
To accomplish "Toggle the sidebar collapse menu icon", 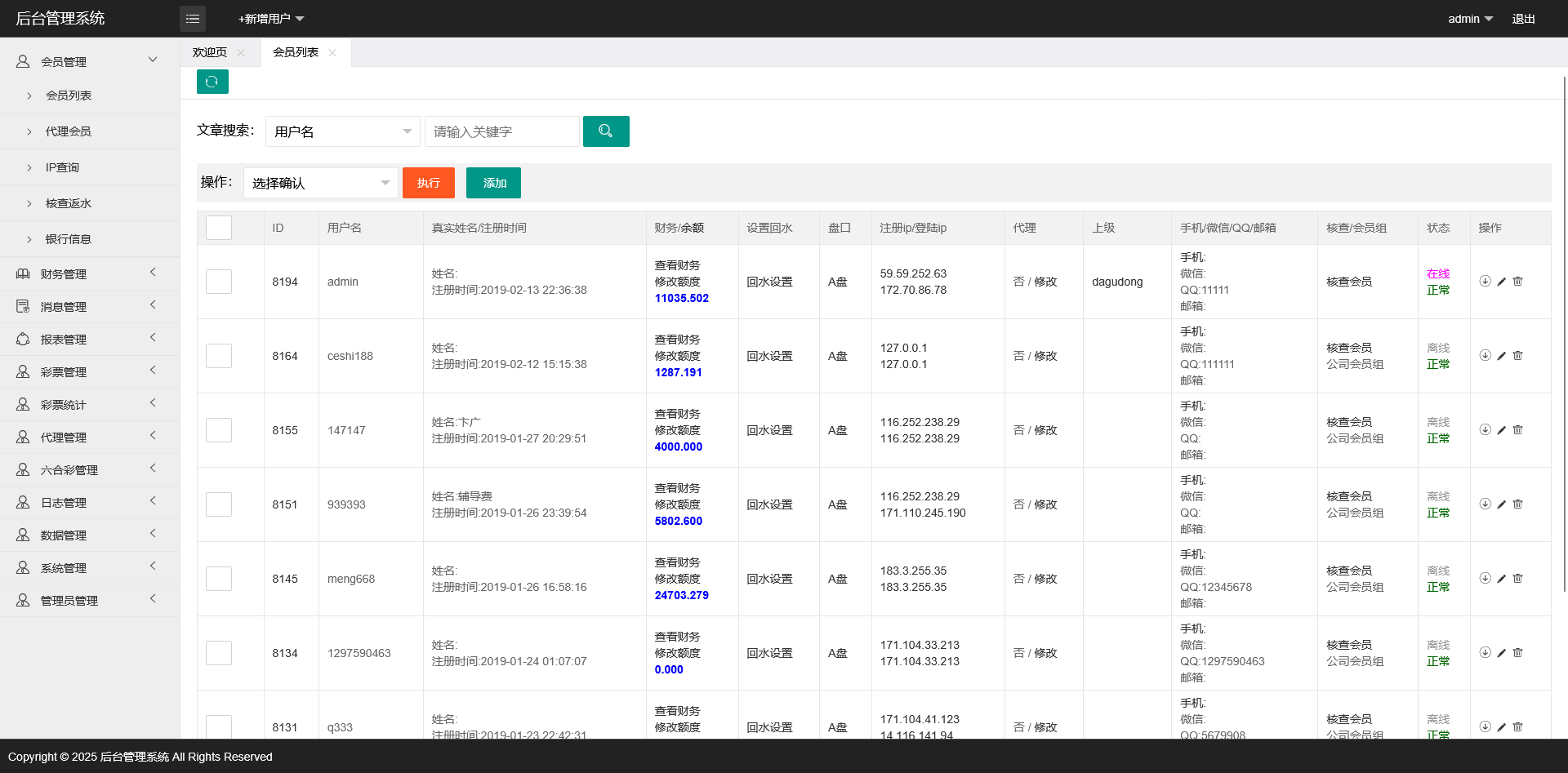I will tap(193, 19).
